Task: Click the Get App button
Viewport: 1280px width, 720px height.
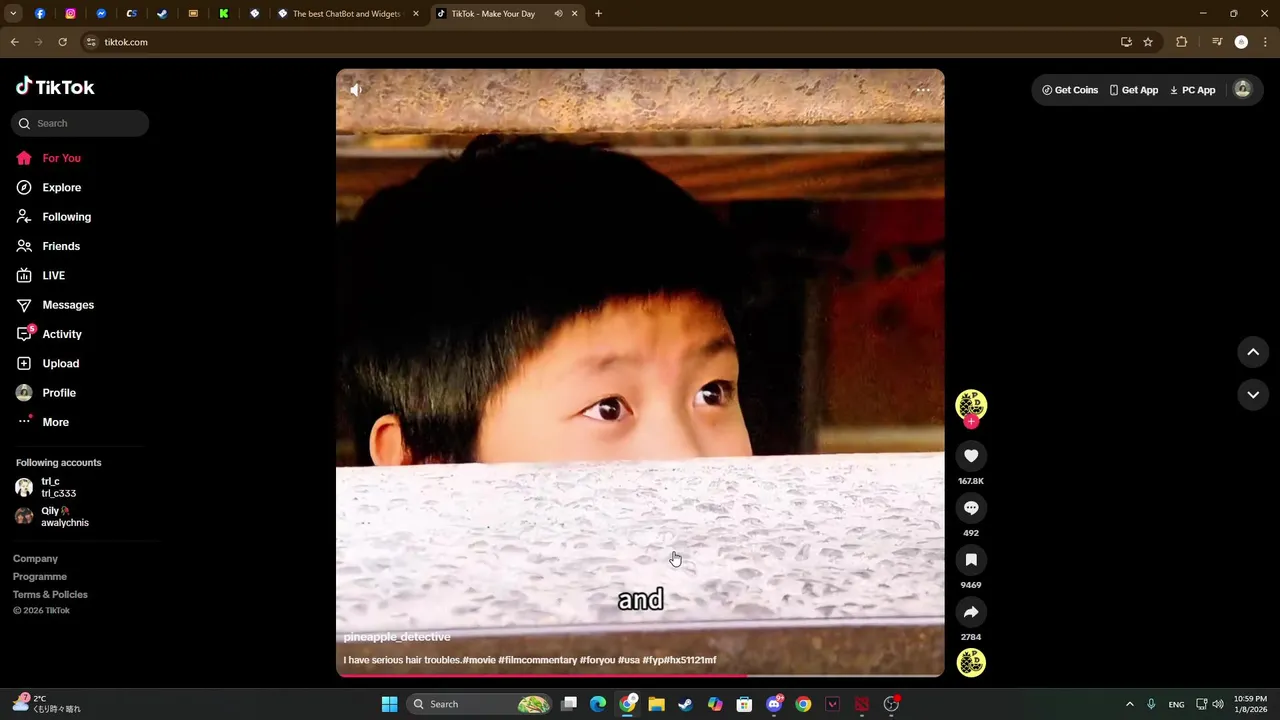Action: (x=1134, y=90)
